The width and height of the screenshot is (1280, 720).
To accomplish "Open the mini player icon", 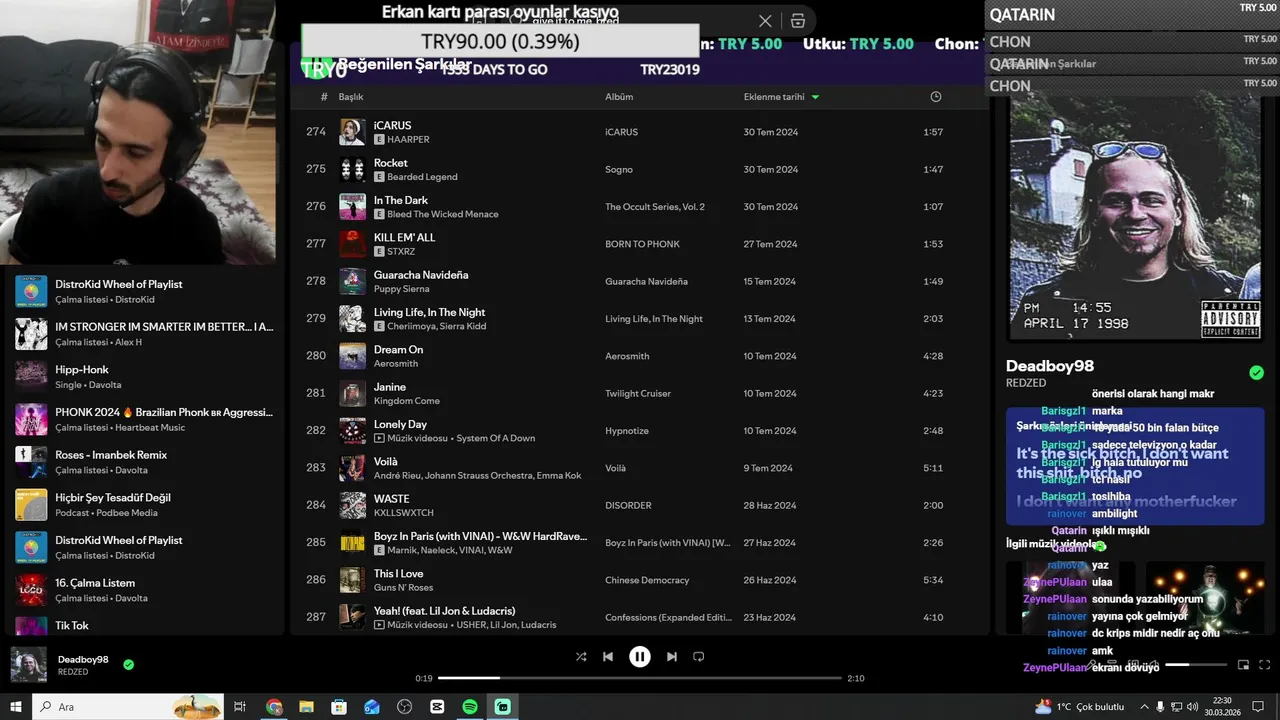I will point(1244,665).
